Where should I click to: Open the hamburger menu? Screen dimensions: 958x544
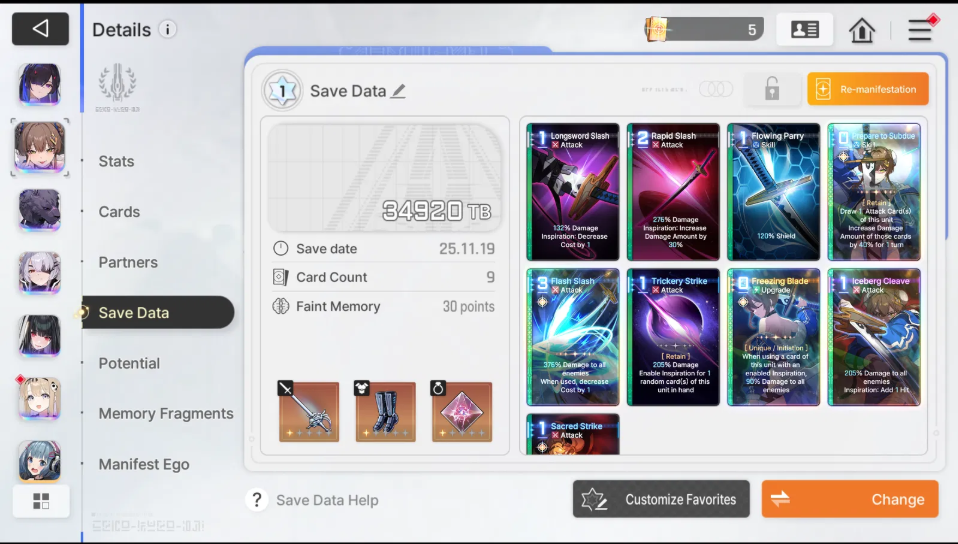click(920, 30)
